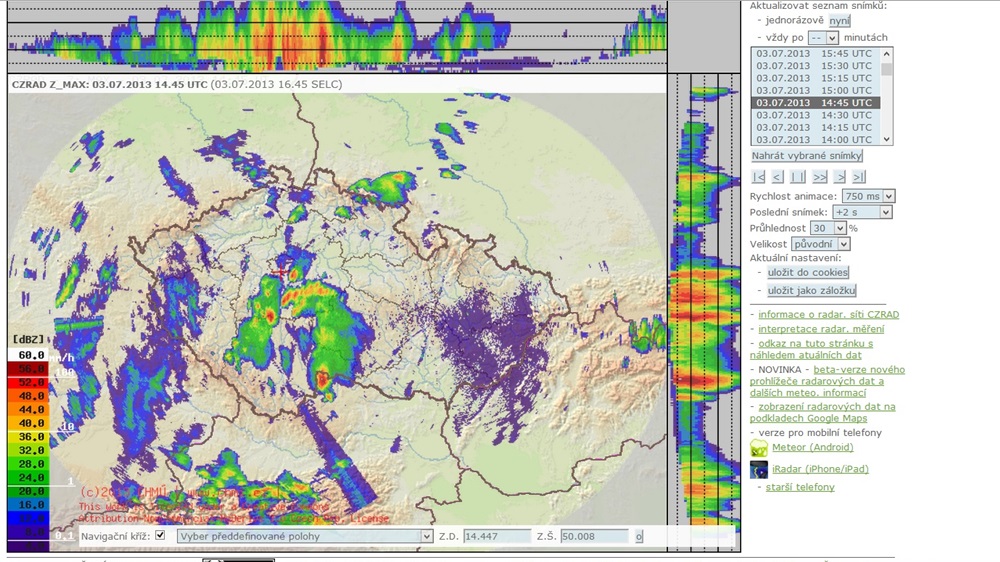The height and width of the screenshot is (562, 1000).
Task: Select the 14:15 UTC frame in list
Action: (x=814, y=127)
